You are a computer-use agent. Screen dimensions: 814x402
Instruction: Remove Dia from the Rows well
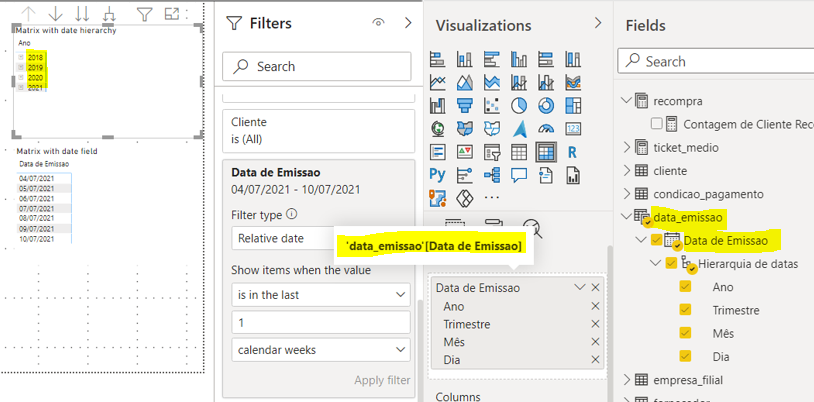595,359
